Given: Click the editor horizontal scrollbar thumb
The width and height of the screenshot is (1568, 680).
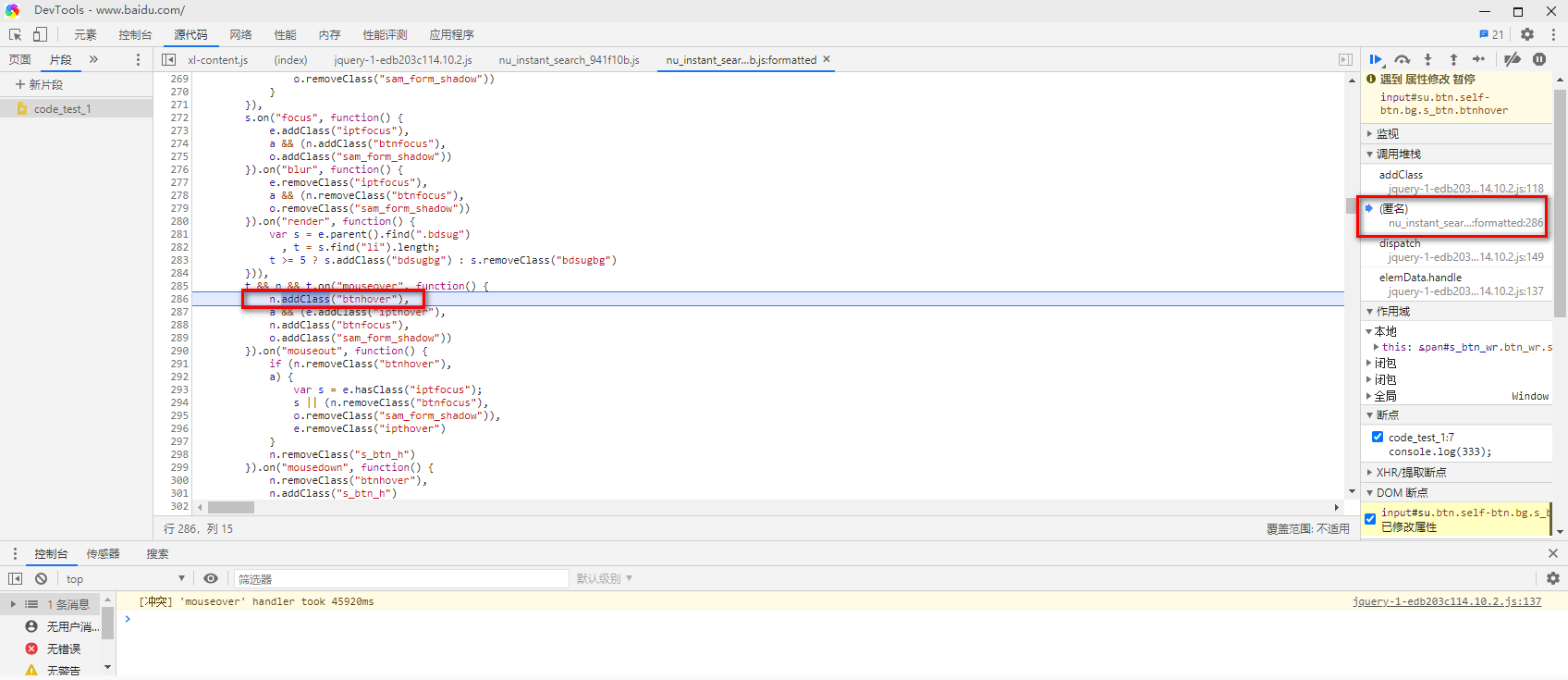Looking at the screenshot, I should pos(230,507).
